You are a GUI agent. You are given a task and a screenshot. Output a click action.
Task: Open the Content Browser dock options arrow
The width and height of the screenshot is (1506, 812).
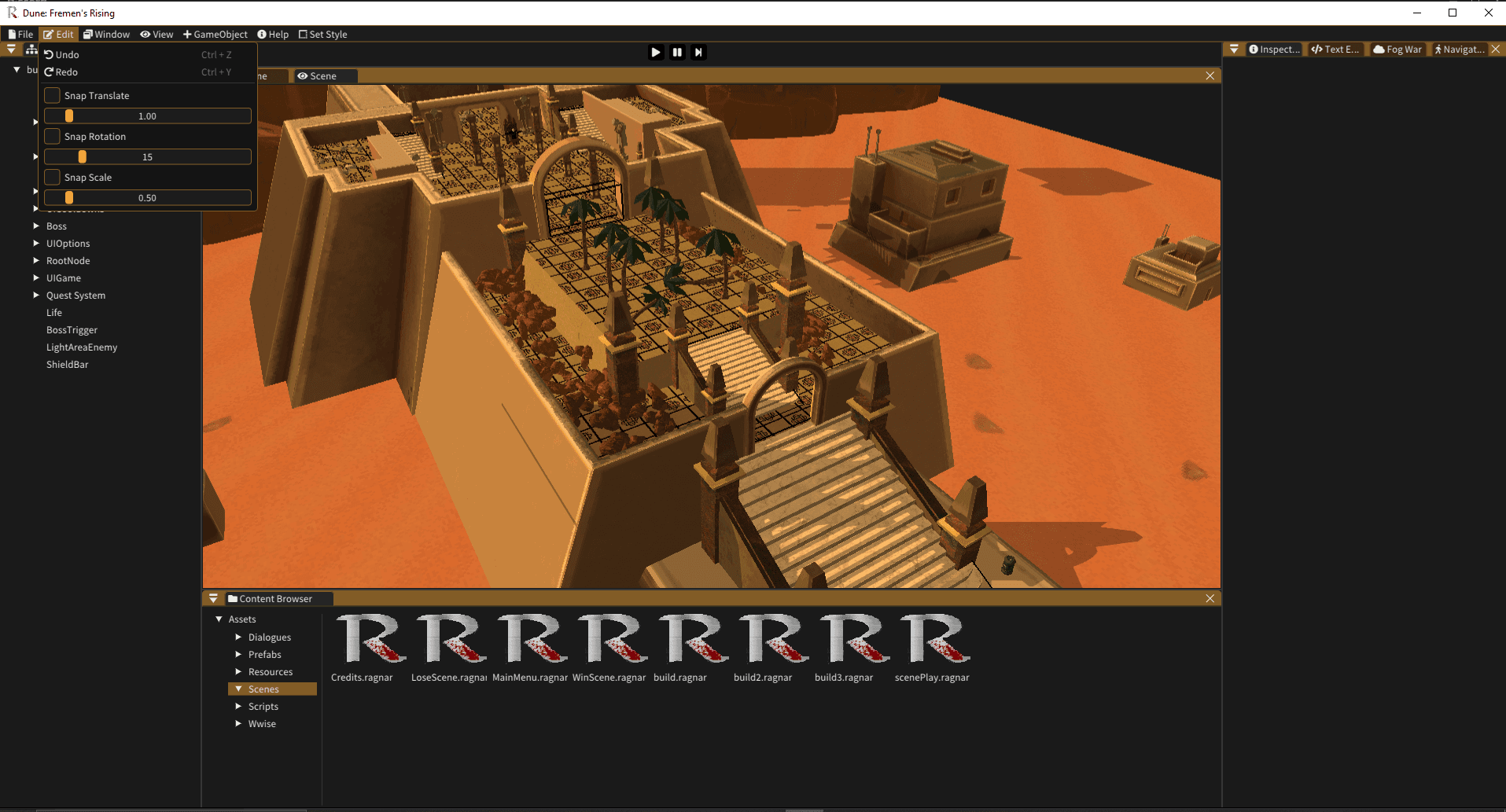tap(213, 598)
